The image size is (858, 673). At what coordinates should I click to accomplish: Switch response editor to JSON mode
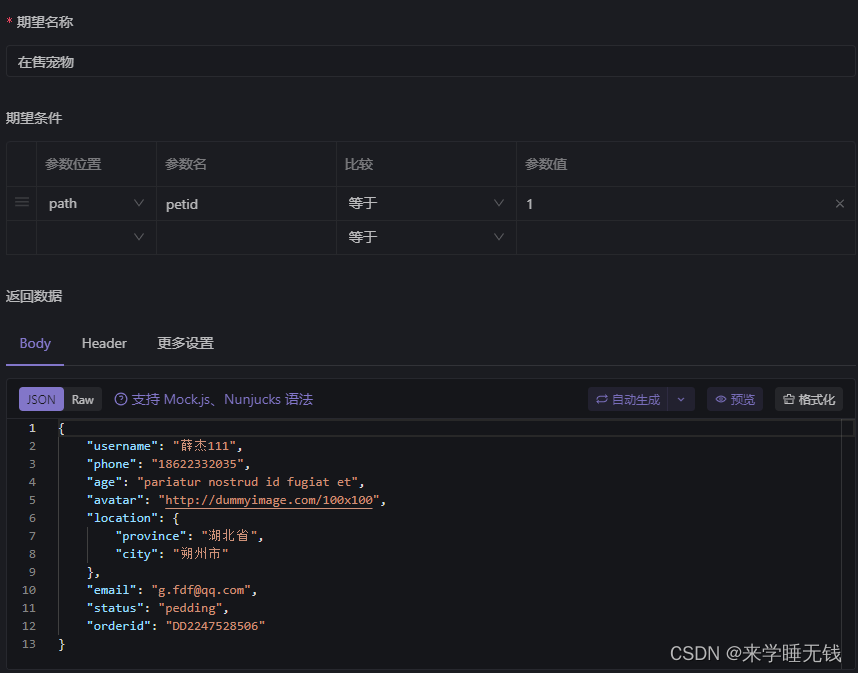click(40, 399)
